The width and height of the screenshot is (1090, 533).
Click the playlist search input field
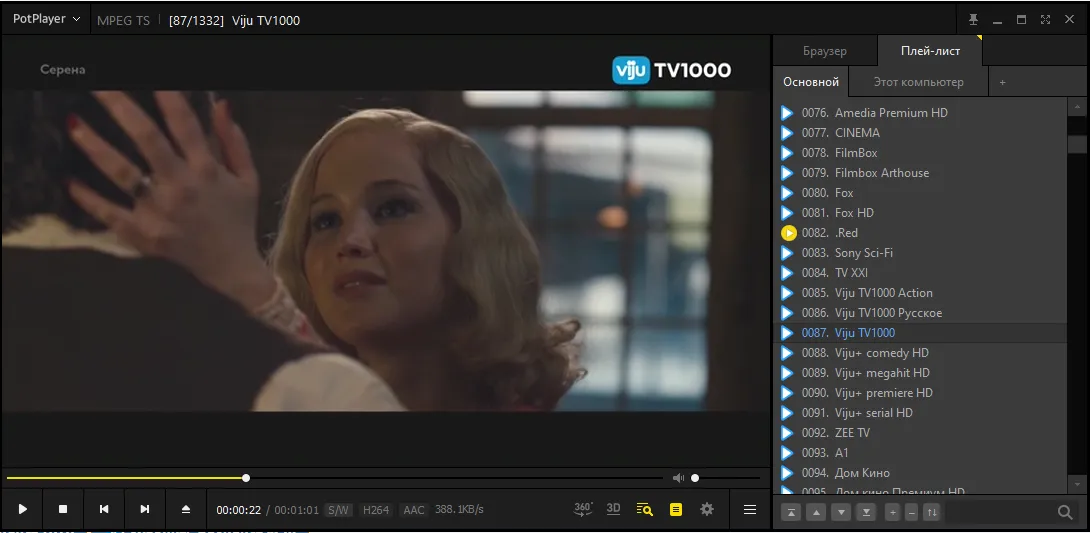[1000, 513]
